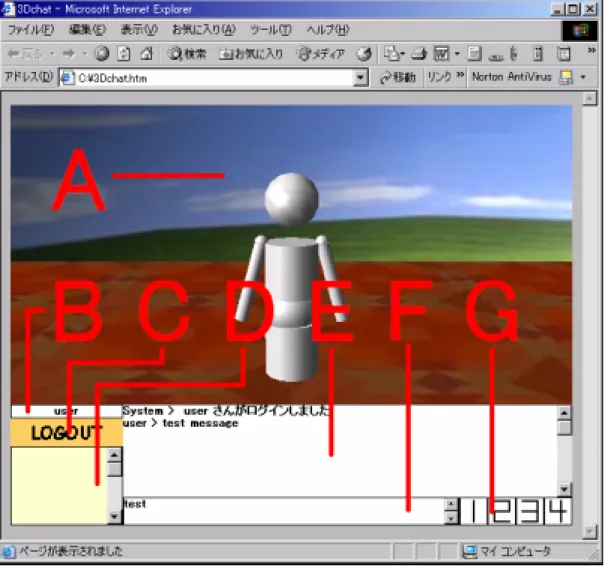Open the Mail button dropdown arrow
Viewport: 604px width, 566px height.
[x=402, y=54]
